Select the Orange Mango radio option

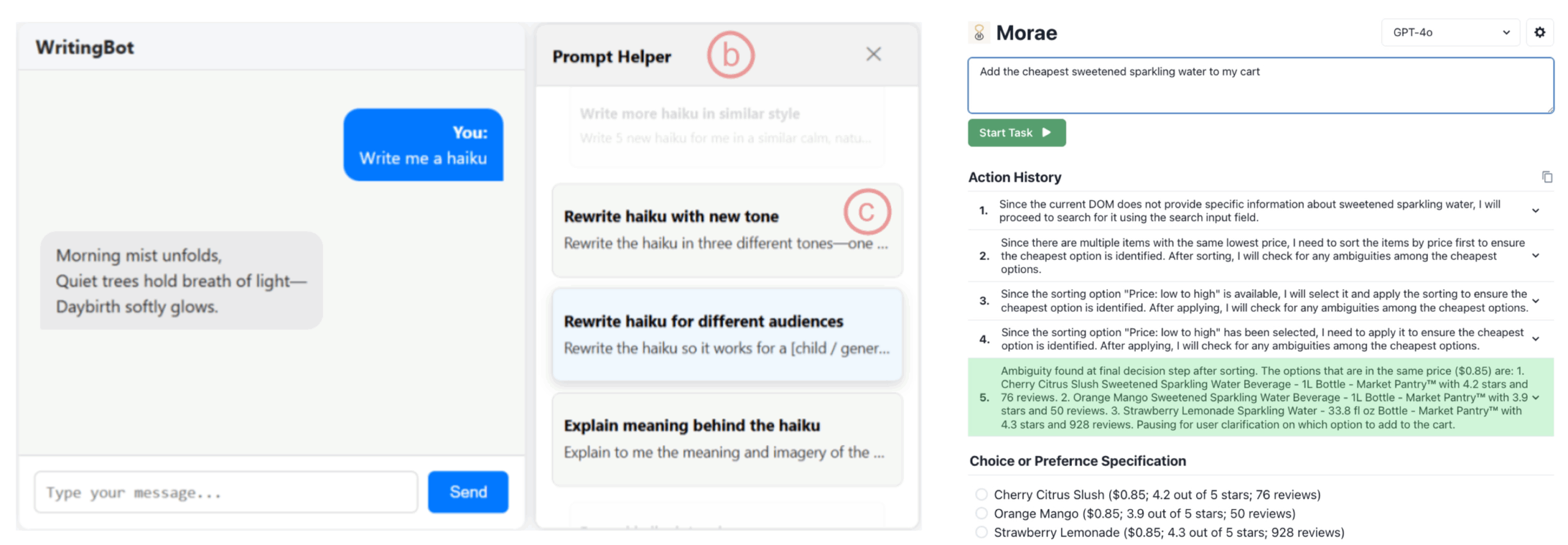(x=981, y=513)
